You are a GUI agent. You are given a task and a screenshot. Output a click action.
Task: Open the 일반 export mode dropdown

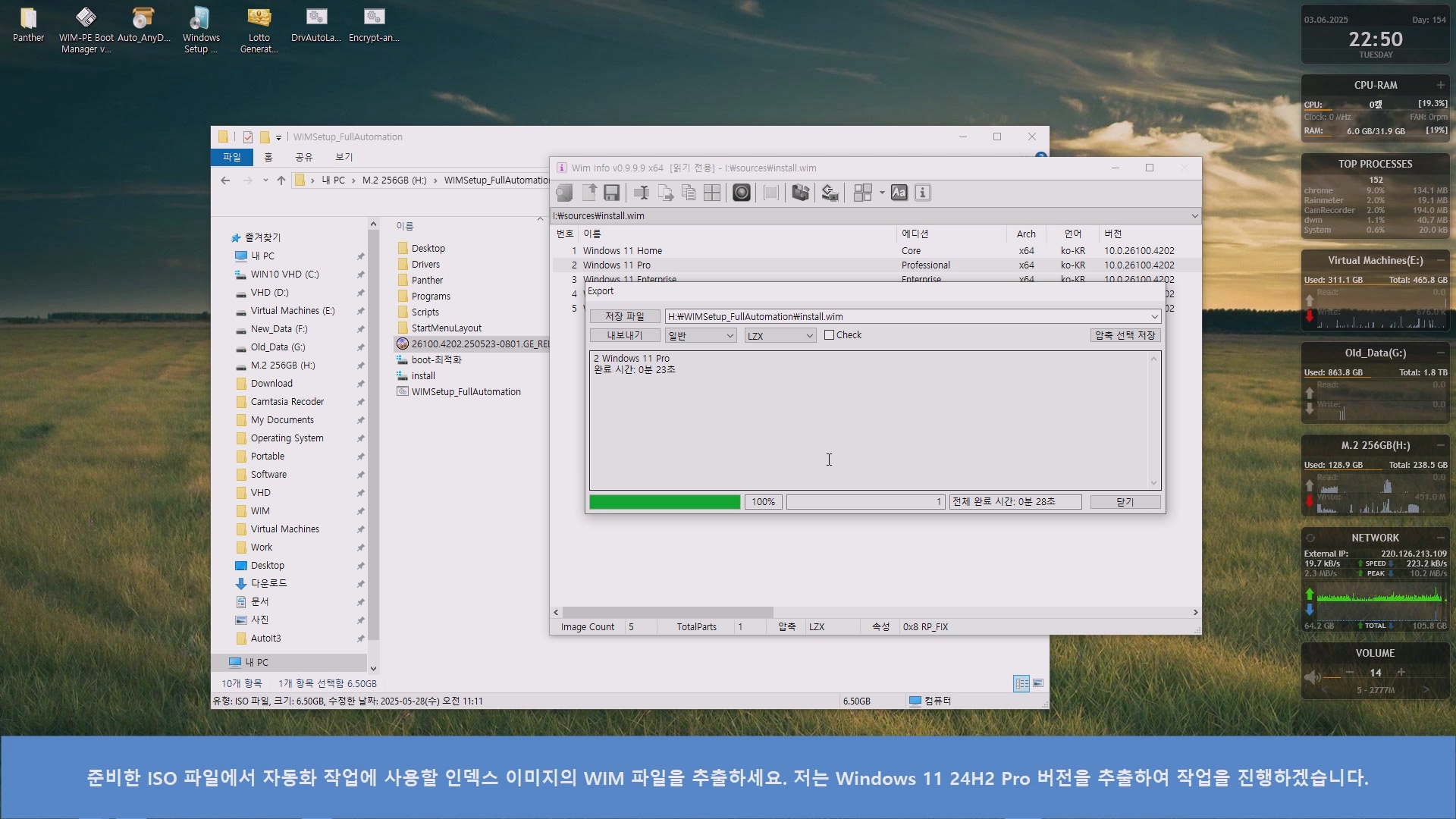(x=701, y=336)
